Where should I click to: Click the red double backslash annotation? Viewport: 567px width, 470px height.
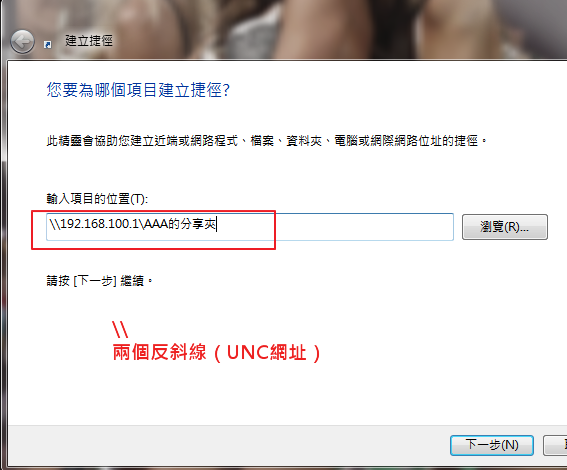point(120,329)
